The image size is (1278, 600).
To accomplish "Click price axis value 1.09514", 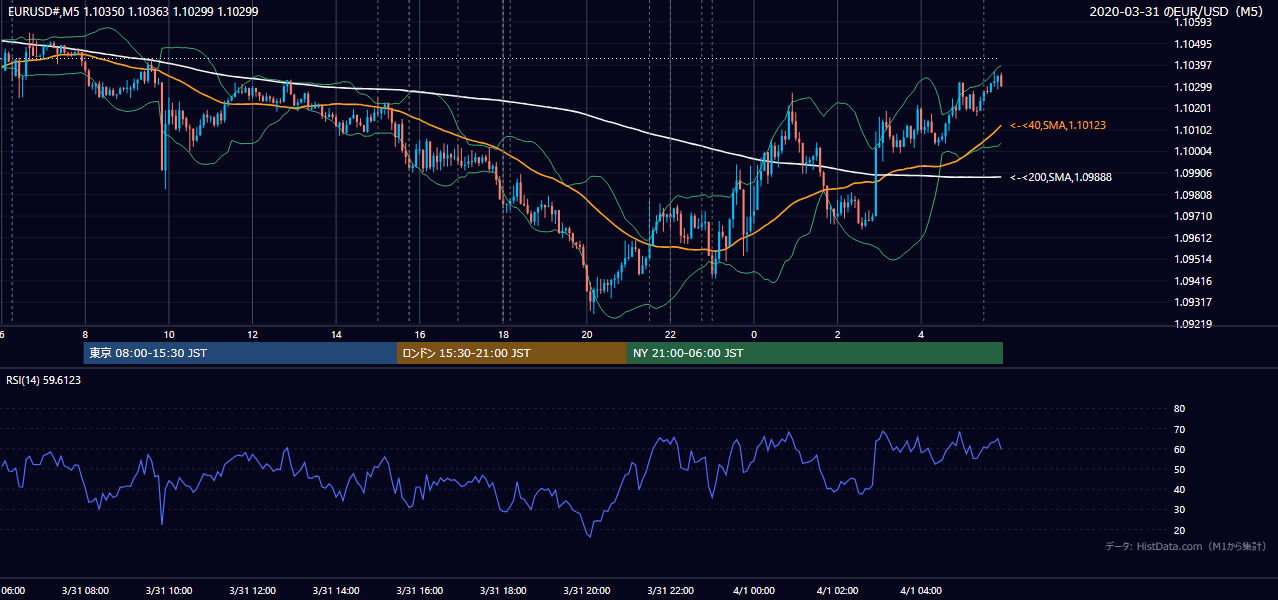I will point(1193,260).
